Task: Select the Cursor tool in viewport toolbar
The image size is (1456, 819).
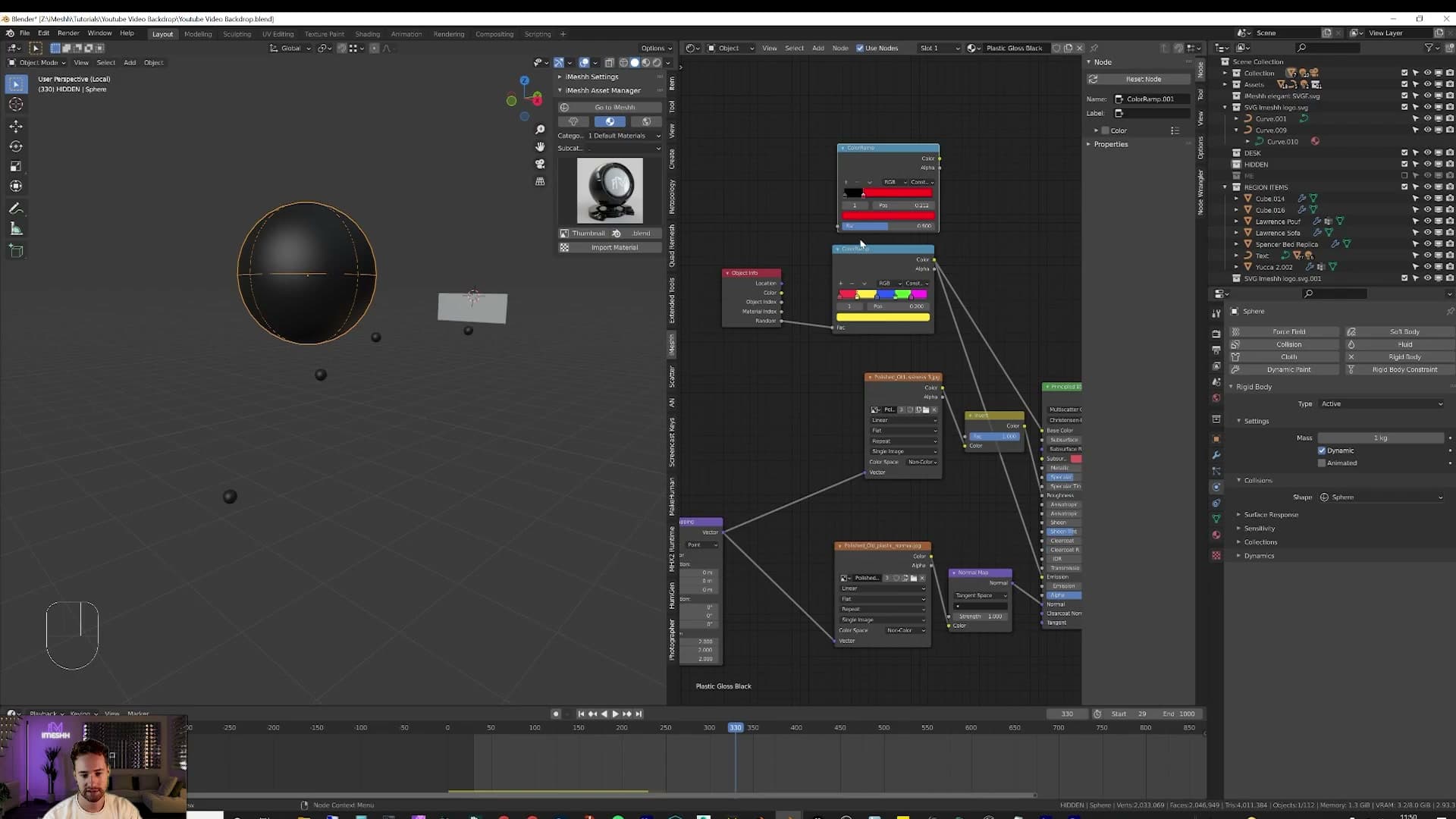Action: point(16,105)
